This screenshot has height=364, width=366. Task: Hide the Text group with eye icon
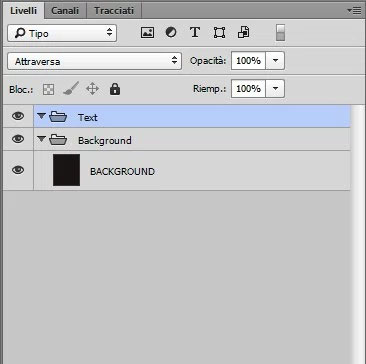click(x=18, y=116)
